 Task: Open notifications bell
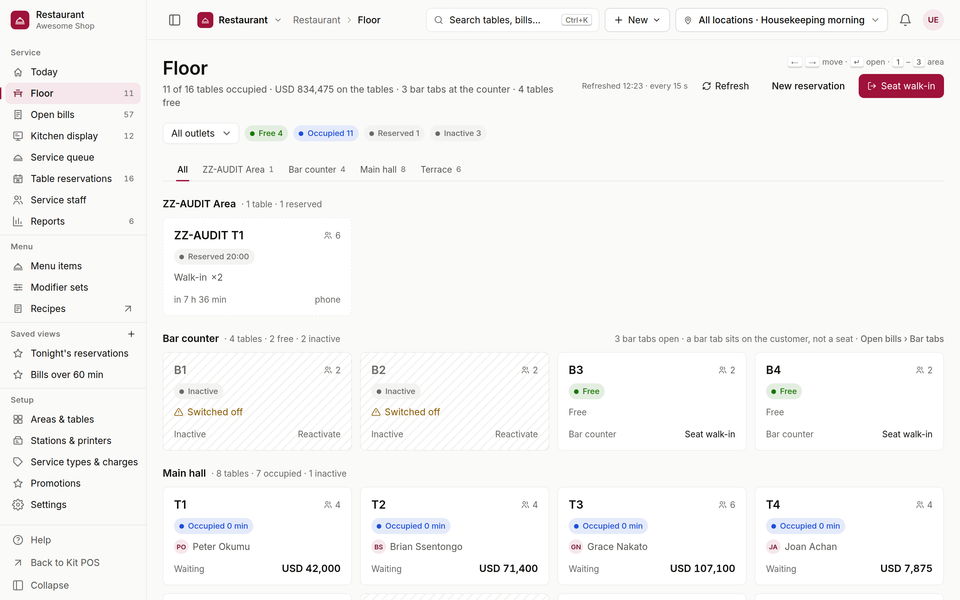point(905,20)
